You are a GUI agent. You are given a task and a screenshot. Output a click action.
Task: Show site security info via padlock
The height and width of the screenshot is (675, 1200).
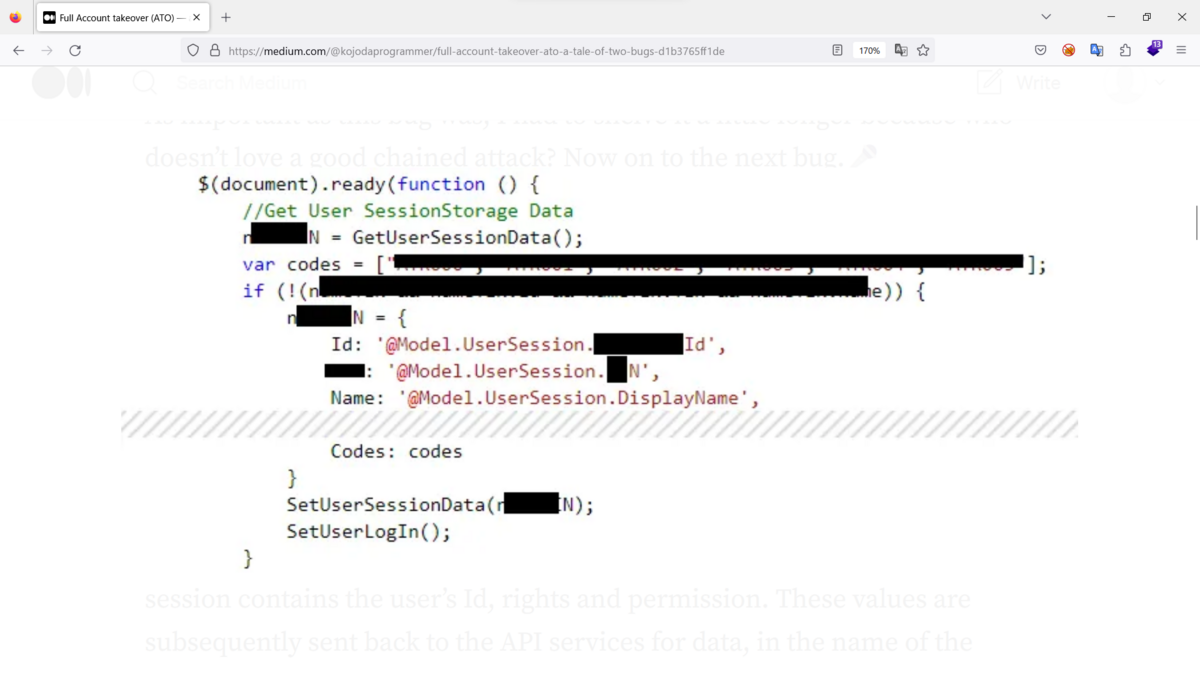tap(215, 50)
